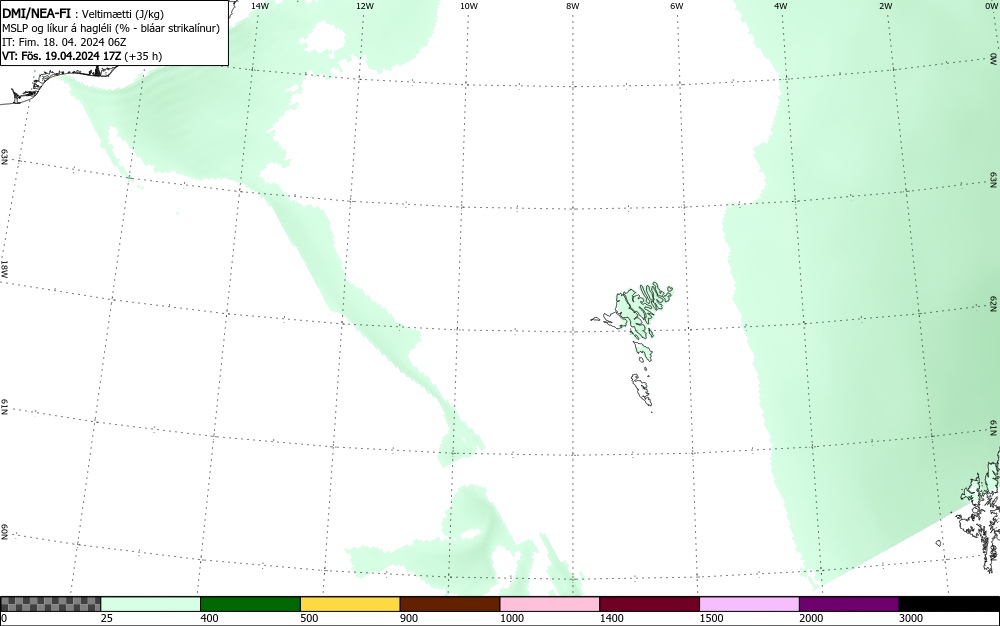Click the 18W label on left edge
This screenshot has height=626, width=1000.
click(4, 268)
